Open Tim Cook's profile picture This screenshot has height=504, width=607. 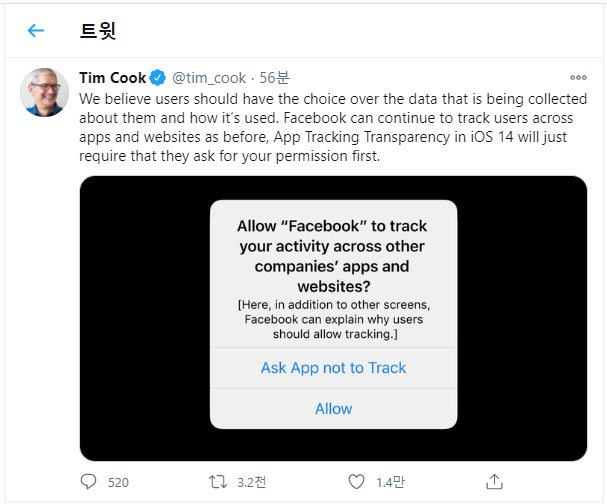pyautogui.click(x=44, y=93)
